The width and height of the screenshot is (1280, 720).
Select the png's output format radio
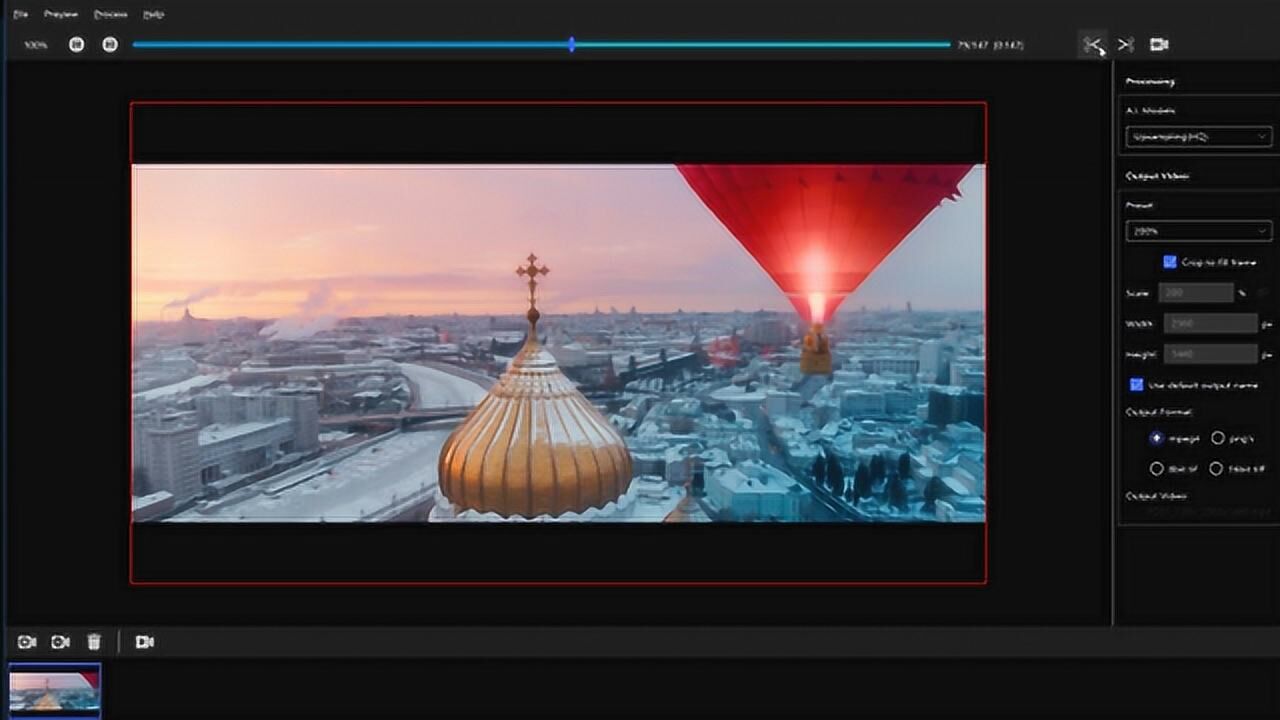(1217, 438)
